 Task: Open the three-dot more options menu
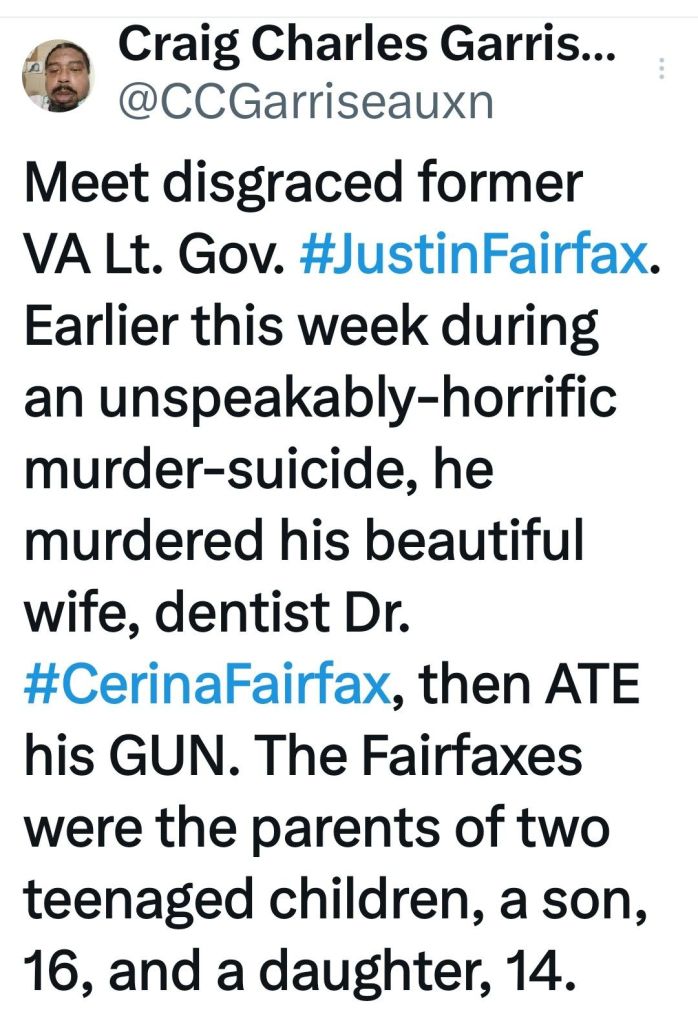point(661,68)
